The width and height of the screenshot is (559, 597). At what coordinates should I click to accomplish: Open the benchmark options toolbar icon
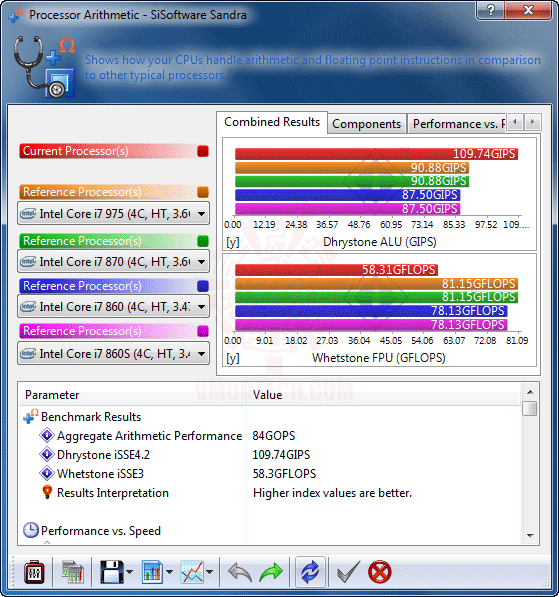(x=34, y=572)
